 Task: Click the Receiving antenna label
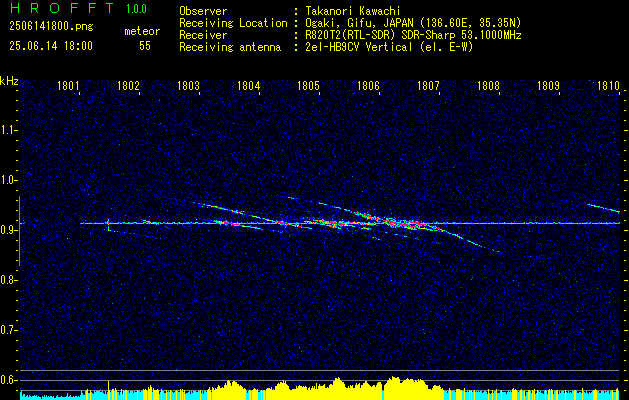(230, 47)
